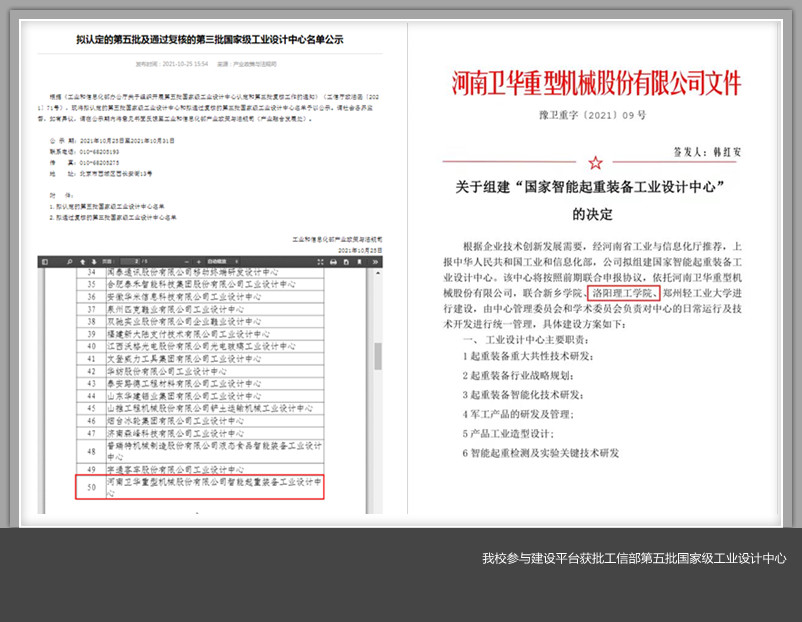The image size is (802, 622).
Task: Click the page number input field
Action: (130, 261)
